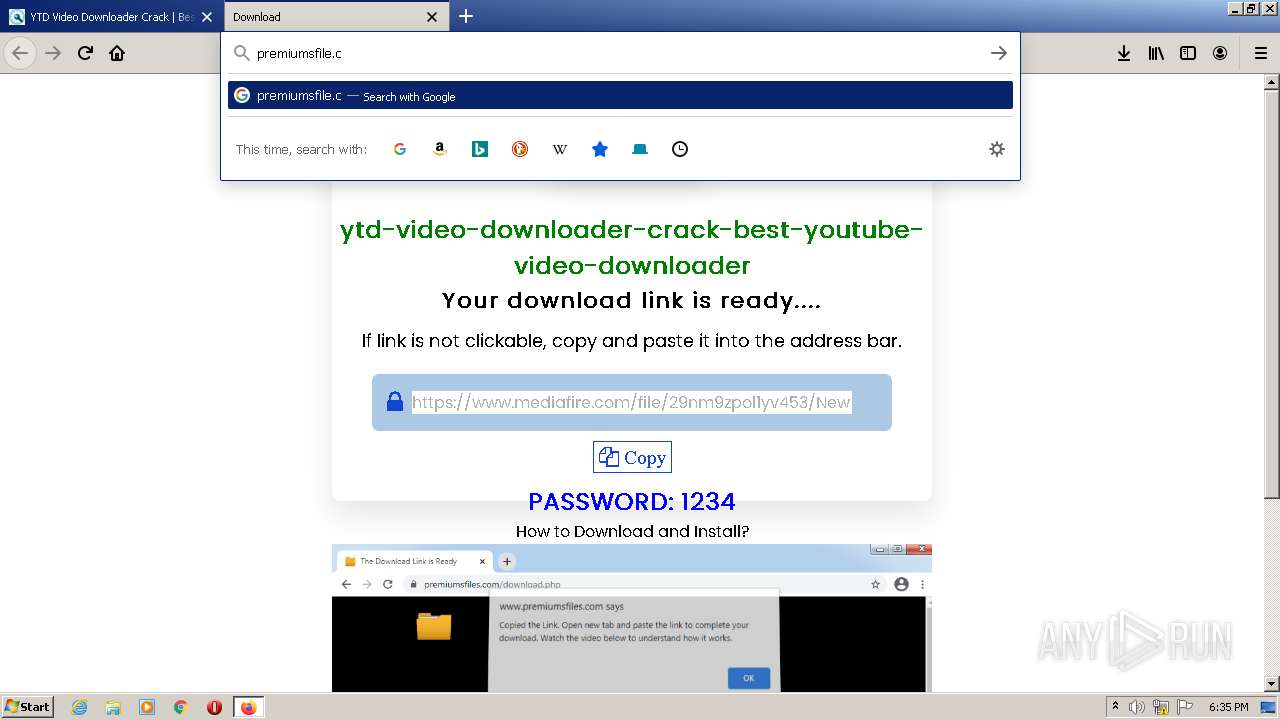Click the PASSWORD: 1234 text
Image resolution: width=1280 pixels, height=720 pixels.
point(632,501)
